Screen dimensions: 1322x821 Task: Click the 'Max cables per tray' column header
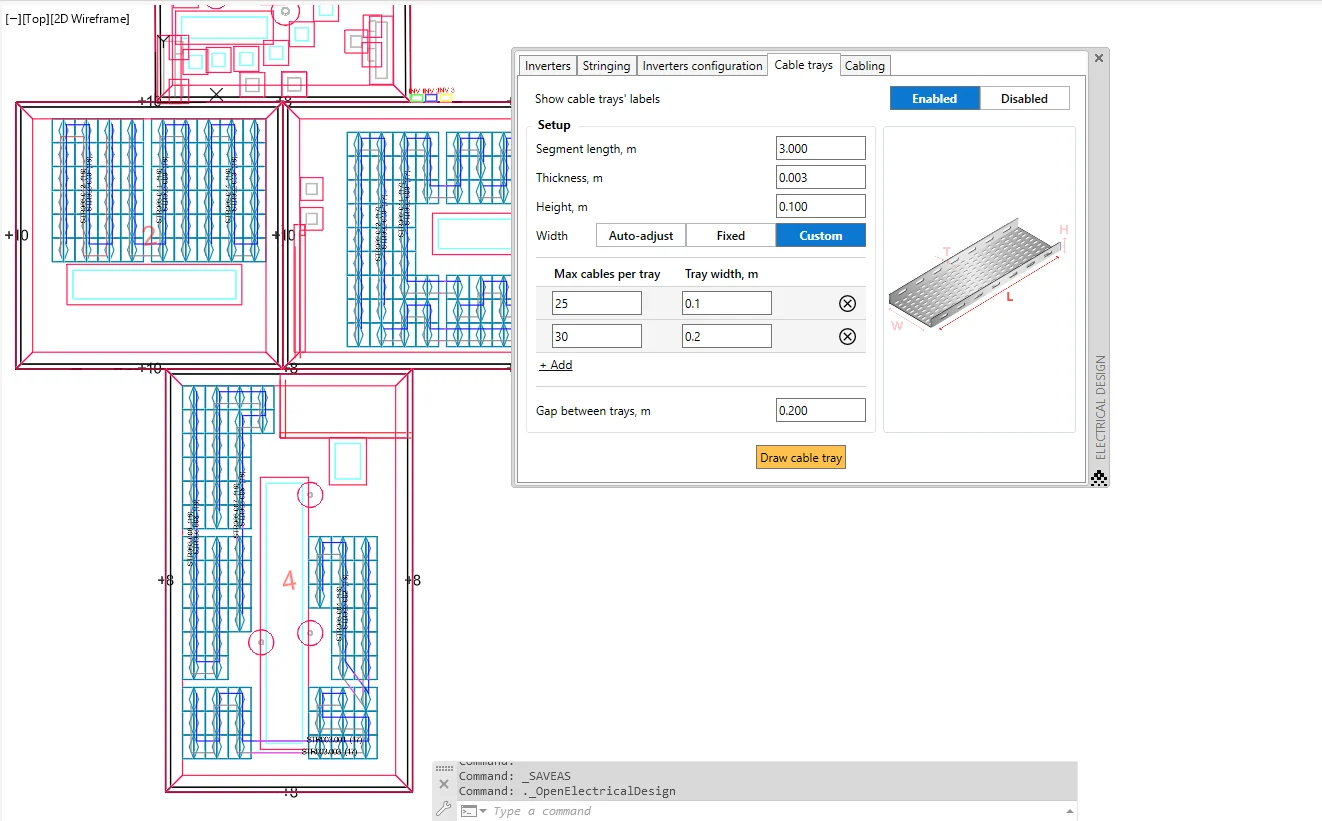click(607, 274)
